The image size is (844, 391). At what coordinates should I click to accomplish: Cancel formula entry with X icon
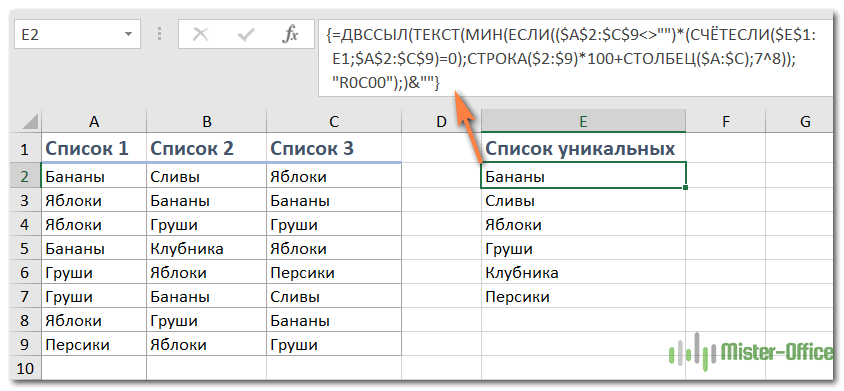click(201, 35)
